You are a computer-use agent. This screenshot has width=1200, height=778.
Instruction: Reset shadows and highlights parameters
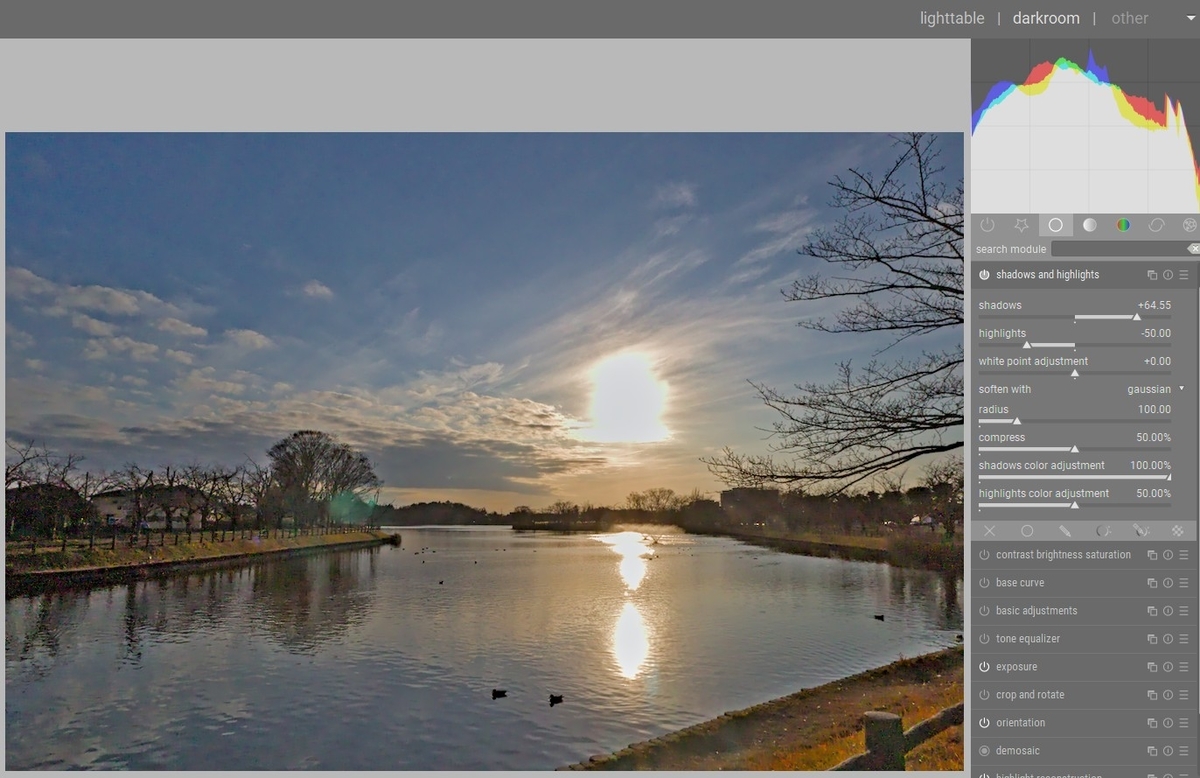tap(1168, 275)
